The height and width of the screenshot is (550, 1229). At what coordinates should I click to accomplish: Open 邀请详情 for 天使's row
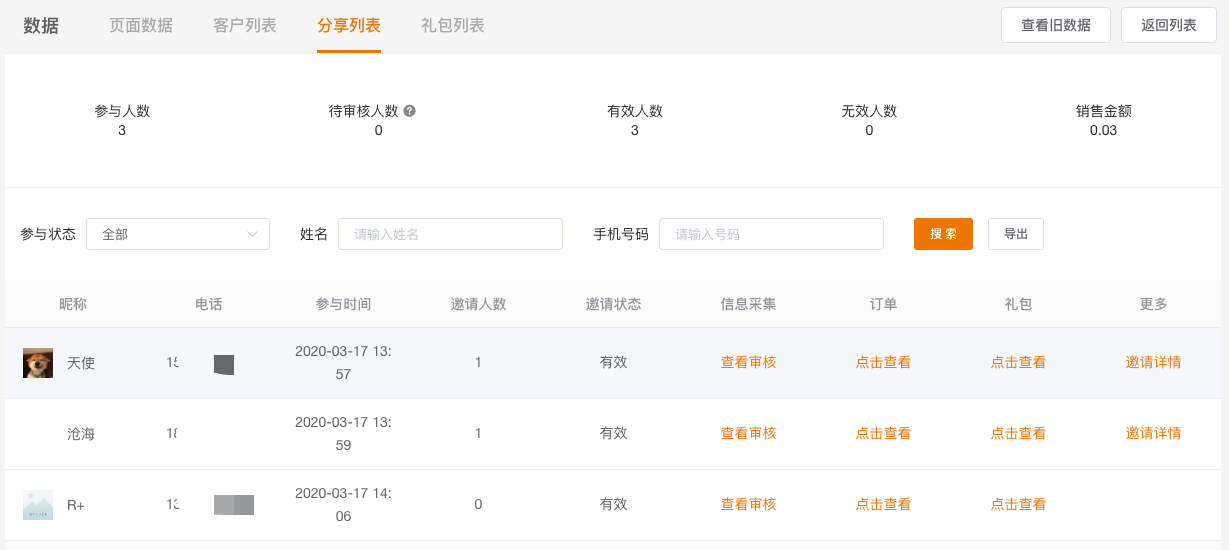point(1153,362)
